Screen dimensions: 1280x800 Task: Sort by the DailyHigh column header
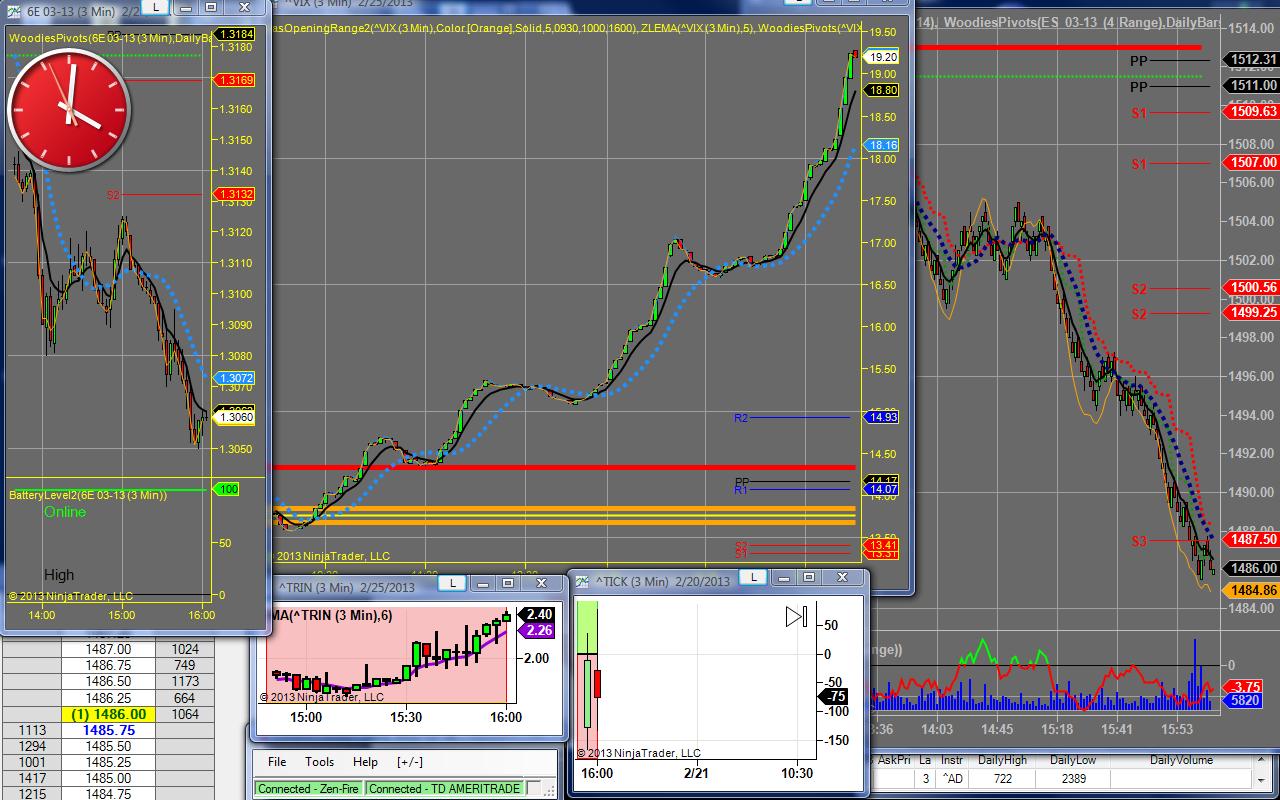pyautogui.click(x=1003, y=760)
